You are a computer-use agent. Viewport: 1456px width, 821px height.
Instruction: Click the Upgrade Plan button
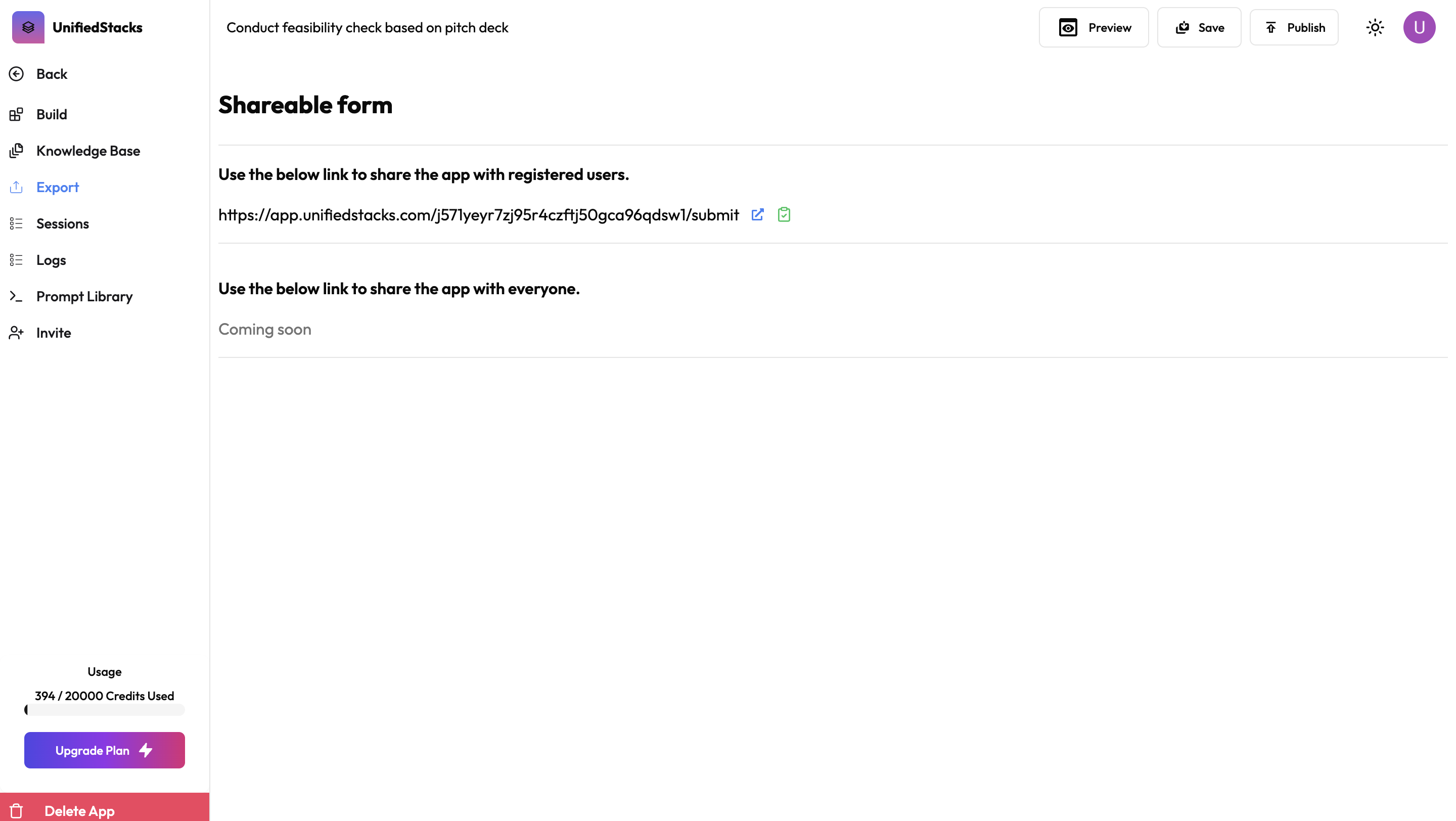coord(105,750)
